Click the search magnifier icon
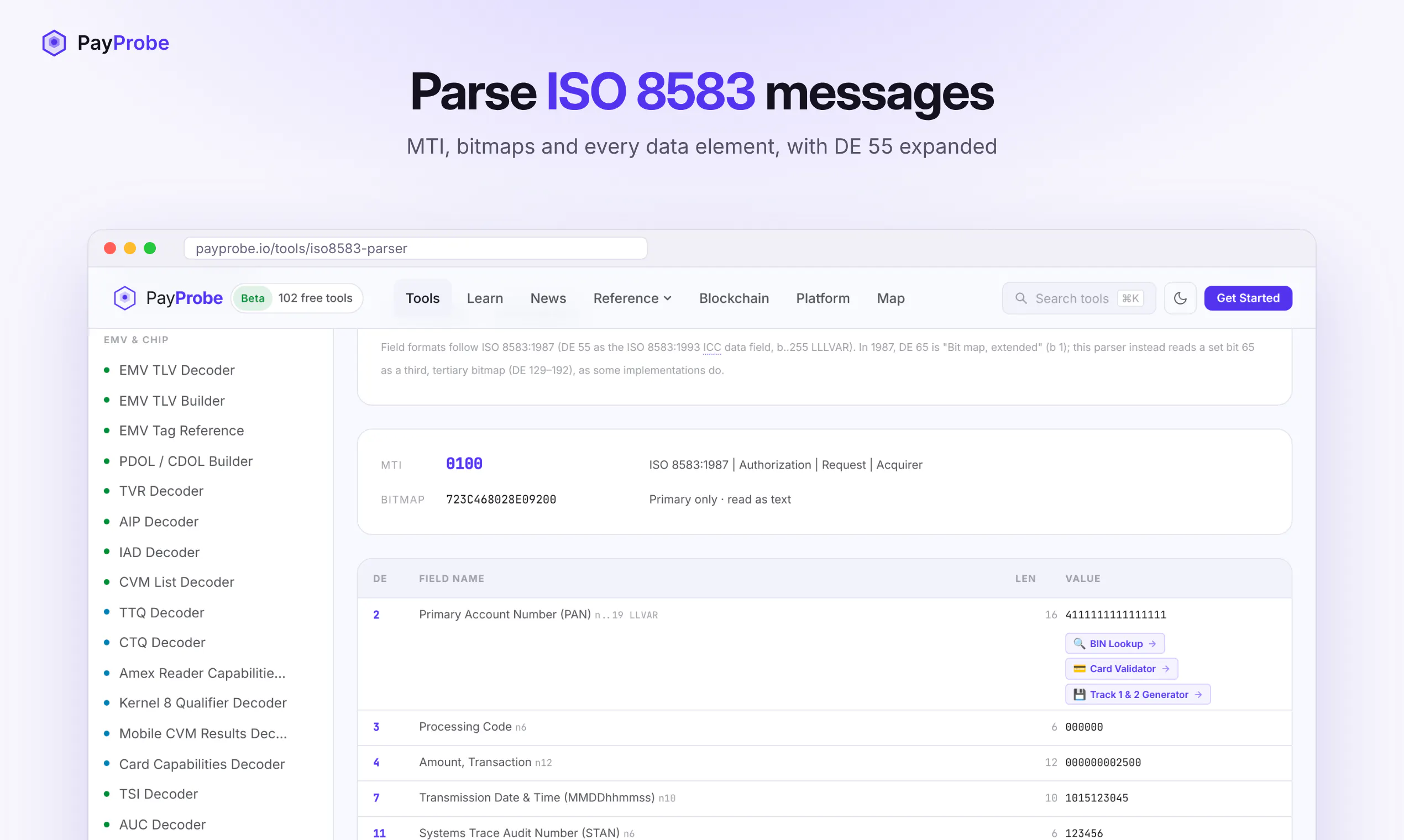1404x840 pixels. [x=1021, y=298]
